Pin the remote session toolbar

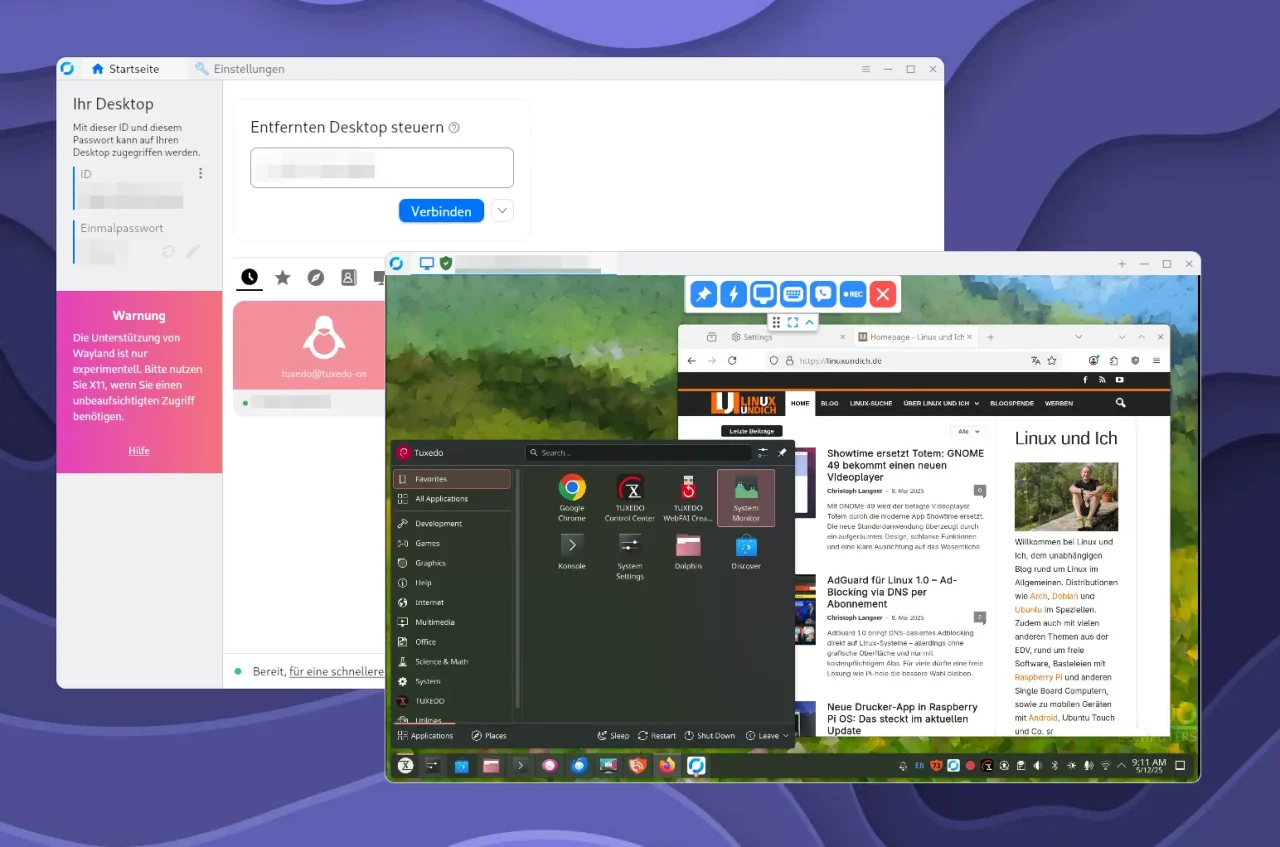(704, 294)
